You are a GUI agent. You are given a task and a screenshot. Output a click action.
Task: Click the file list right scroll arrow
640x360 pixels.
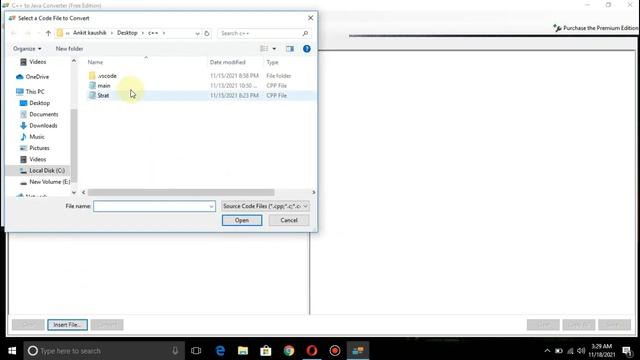(313, 192)
